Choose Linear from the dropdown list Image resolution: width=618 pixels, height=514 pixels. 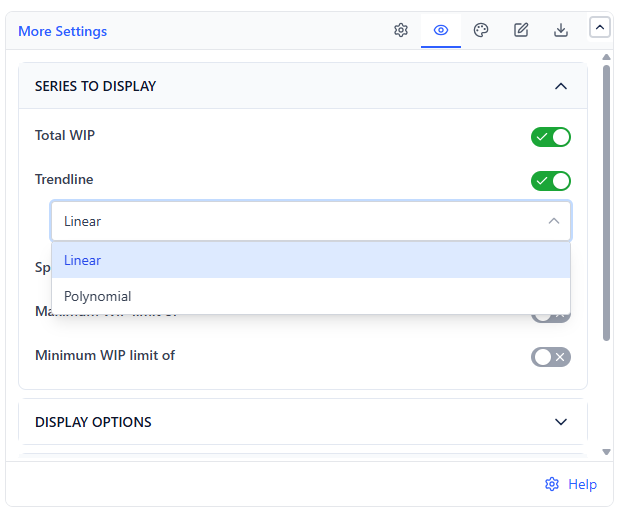(311, 260)
